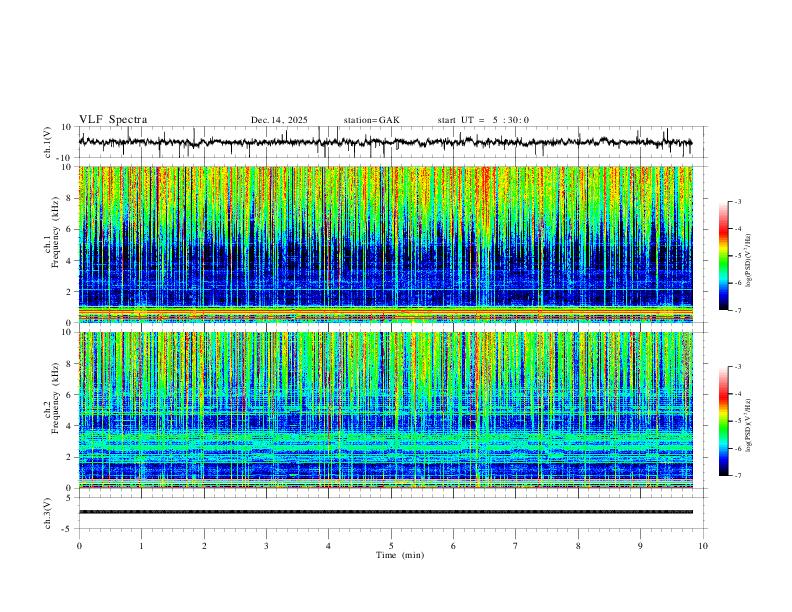Click the "6" kHz tick on ch.2 frequency axis
The height and width of the screenshot is (612, 792).
click(x=70, y=395)
